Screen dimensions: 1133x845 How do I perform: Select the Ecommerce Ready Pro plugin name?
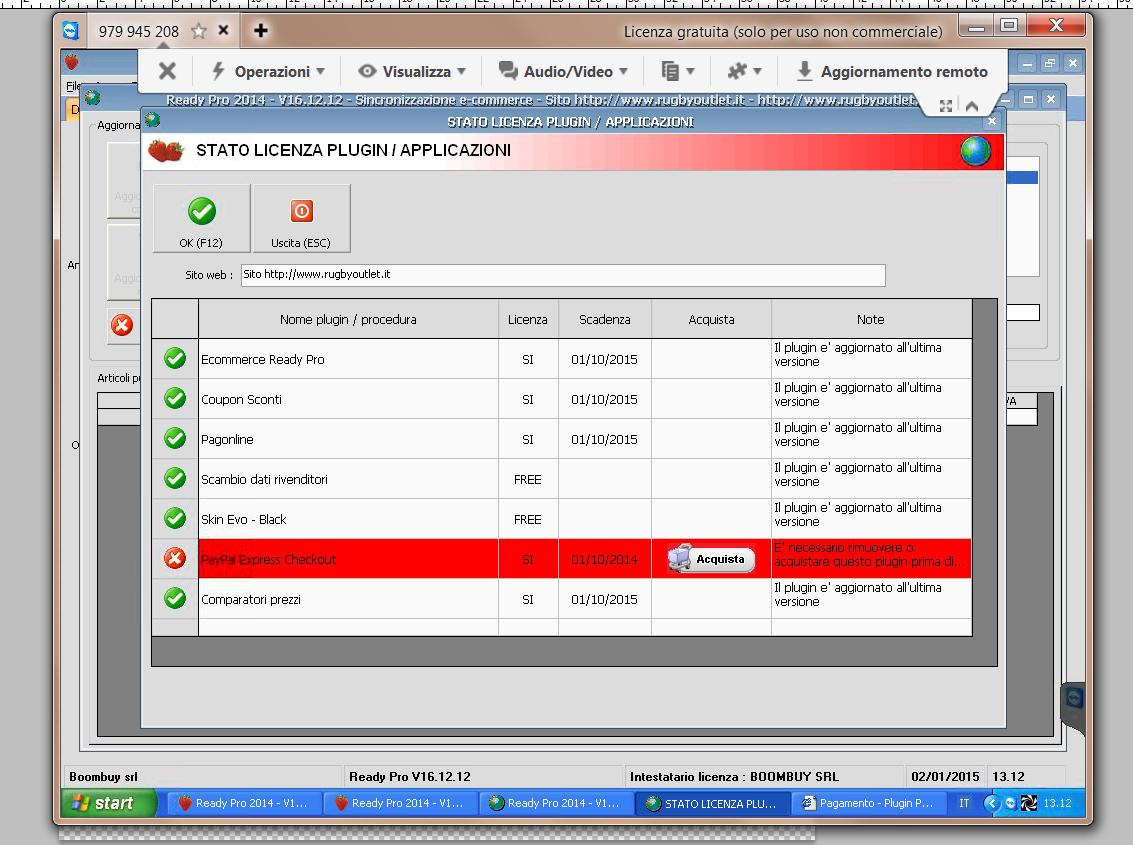[263, 359]
